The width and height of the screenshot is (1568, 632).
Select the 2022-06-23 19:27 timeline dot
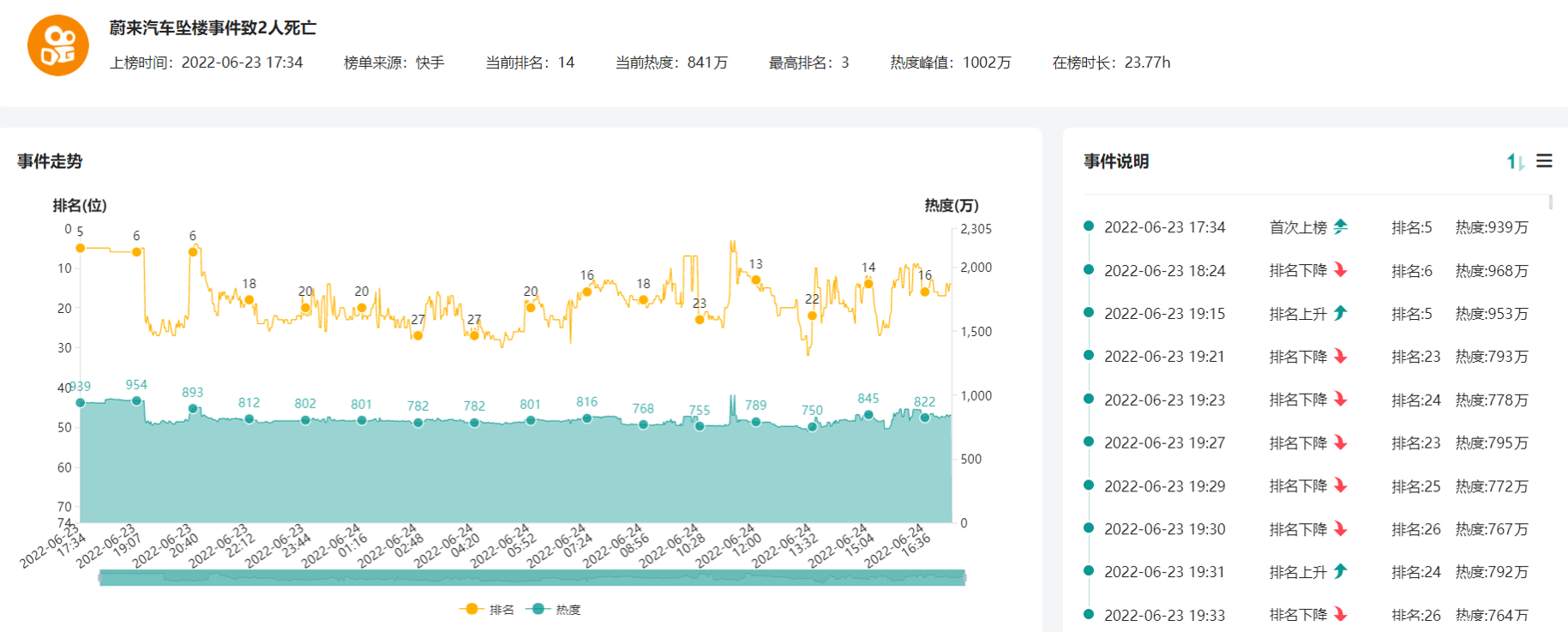1089,442
